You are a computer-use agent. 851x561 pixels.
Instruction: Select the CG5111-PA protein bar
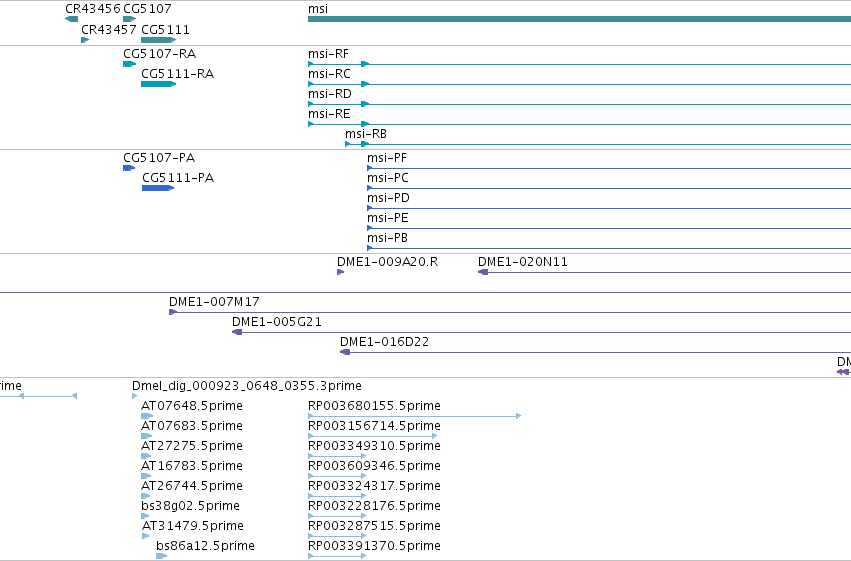(x=158, y=188)
